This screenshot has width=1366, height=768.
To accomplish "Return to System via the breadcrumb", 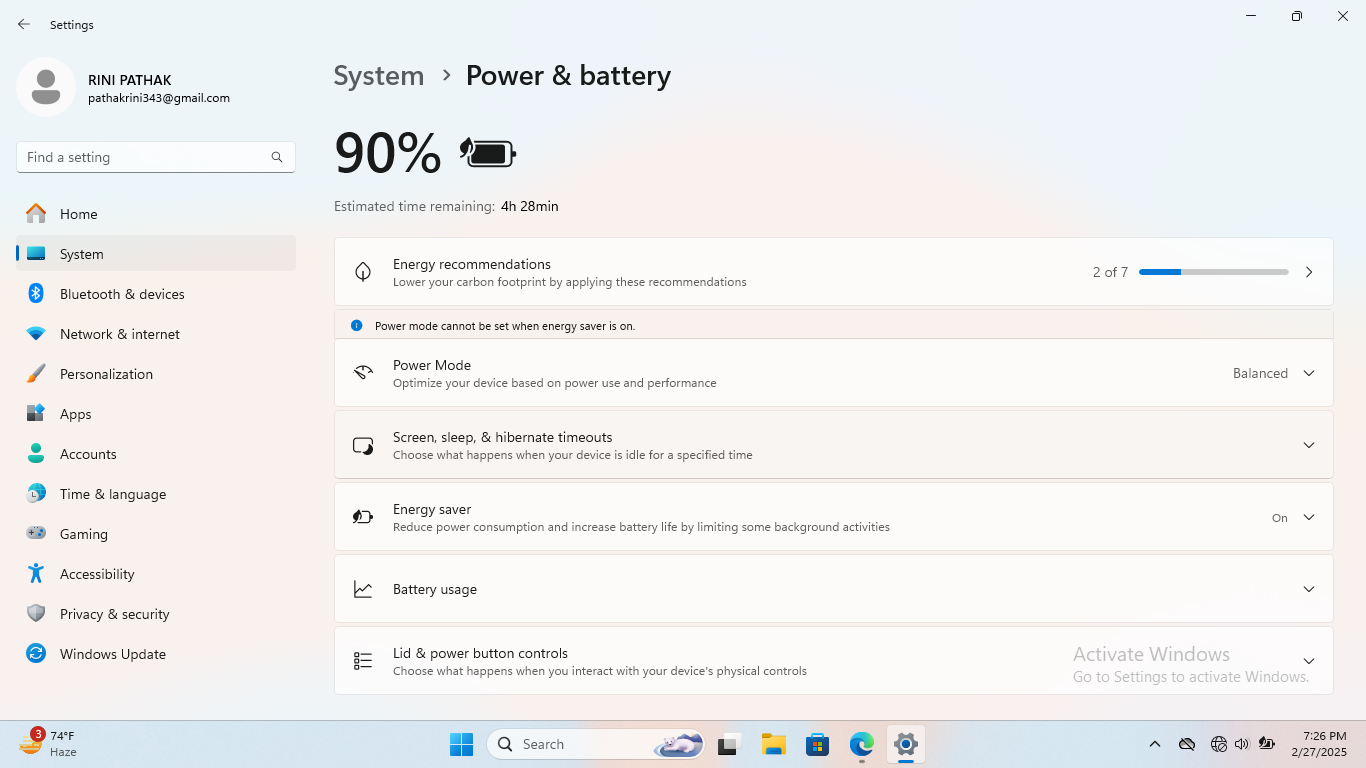I will [x=379, y=76].
